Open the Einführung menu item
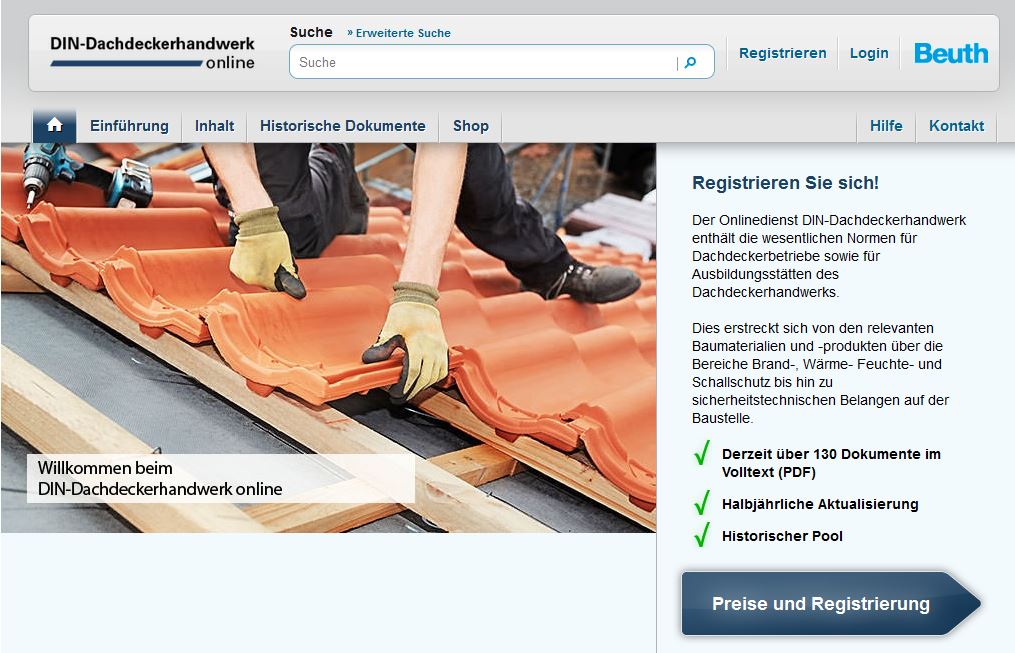 point(129,126)
